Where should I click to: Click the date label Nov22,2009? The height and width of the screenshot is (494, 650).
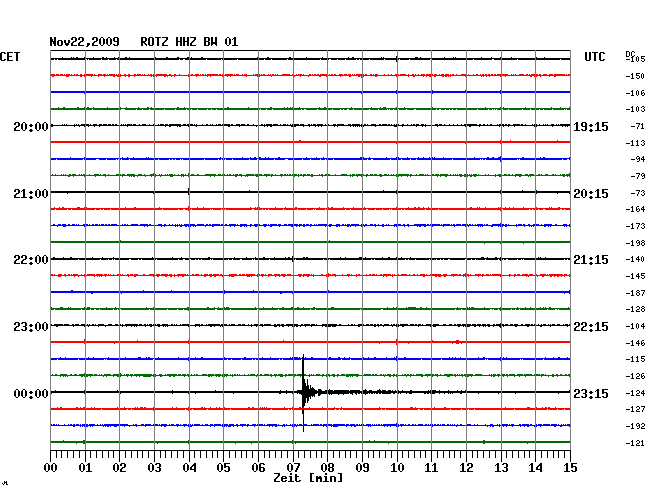tap(85, 42)
